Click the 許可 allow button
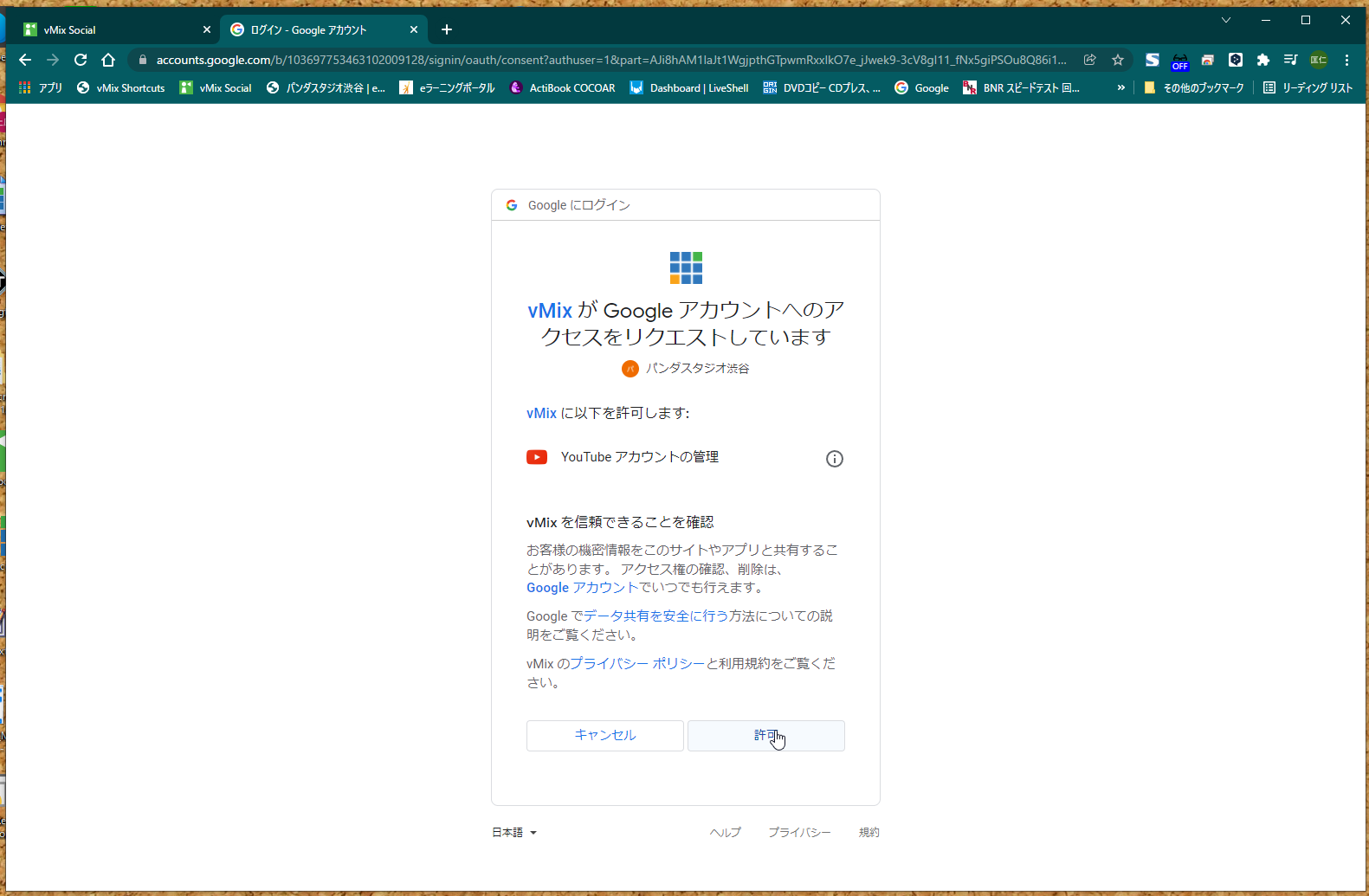This screenshot has height=896, width=1369. [x=766, y=736]
